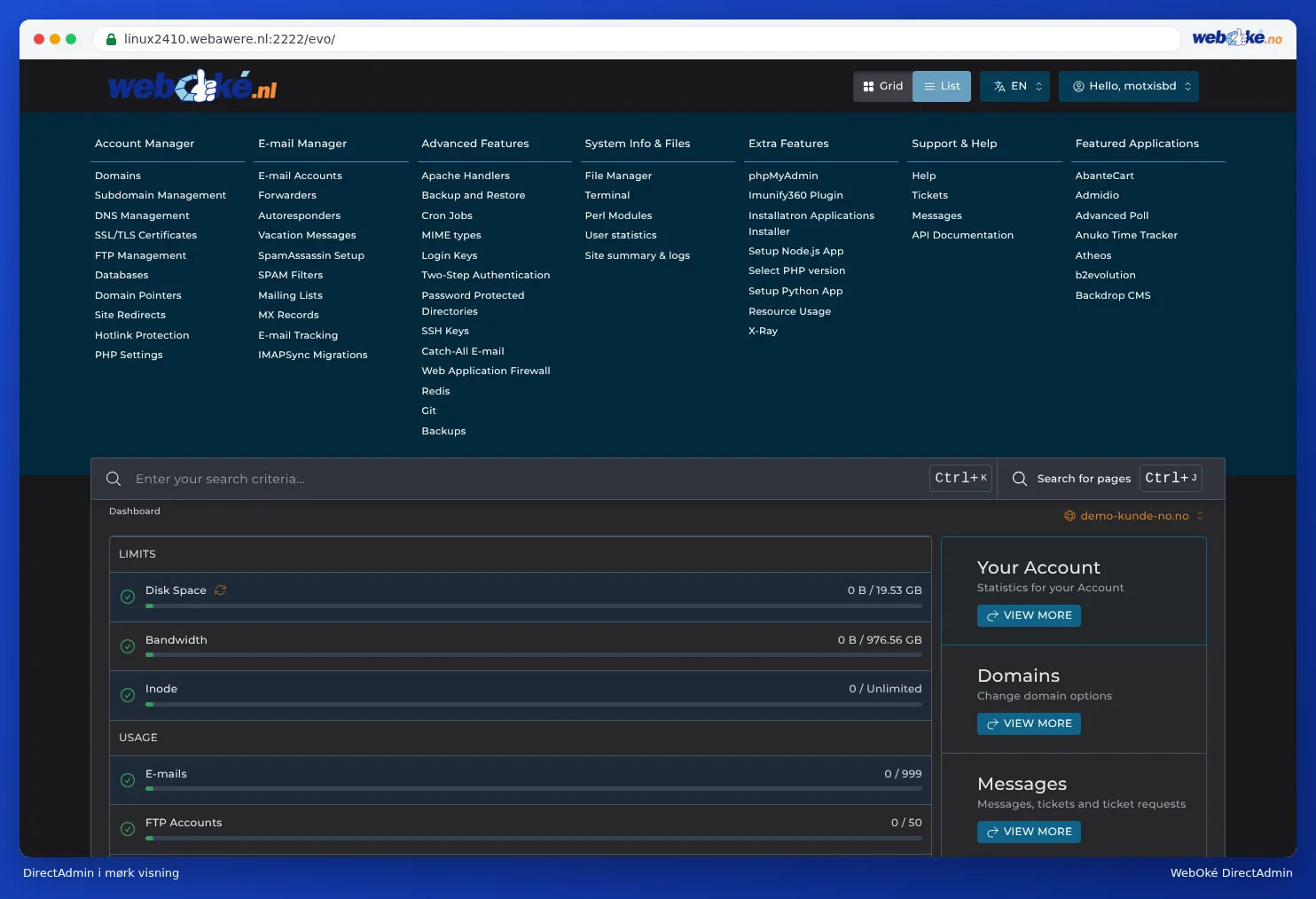
Task: Click the Disk Space status check icon
Action: point(128,597)
